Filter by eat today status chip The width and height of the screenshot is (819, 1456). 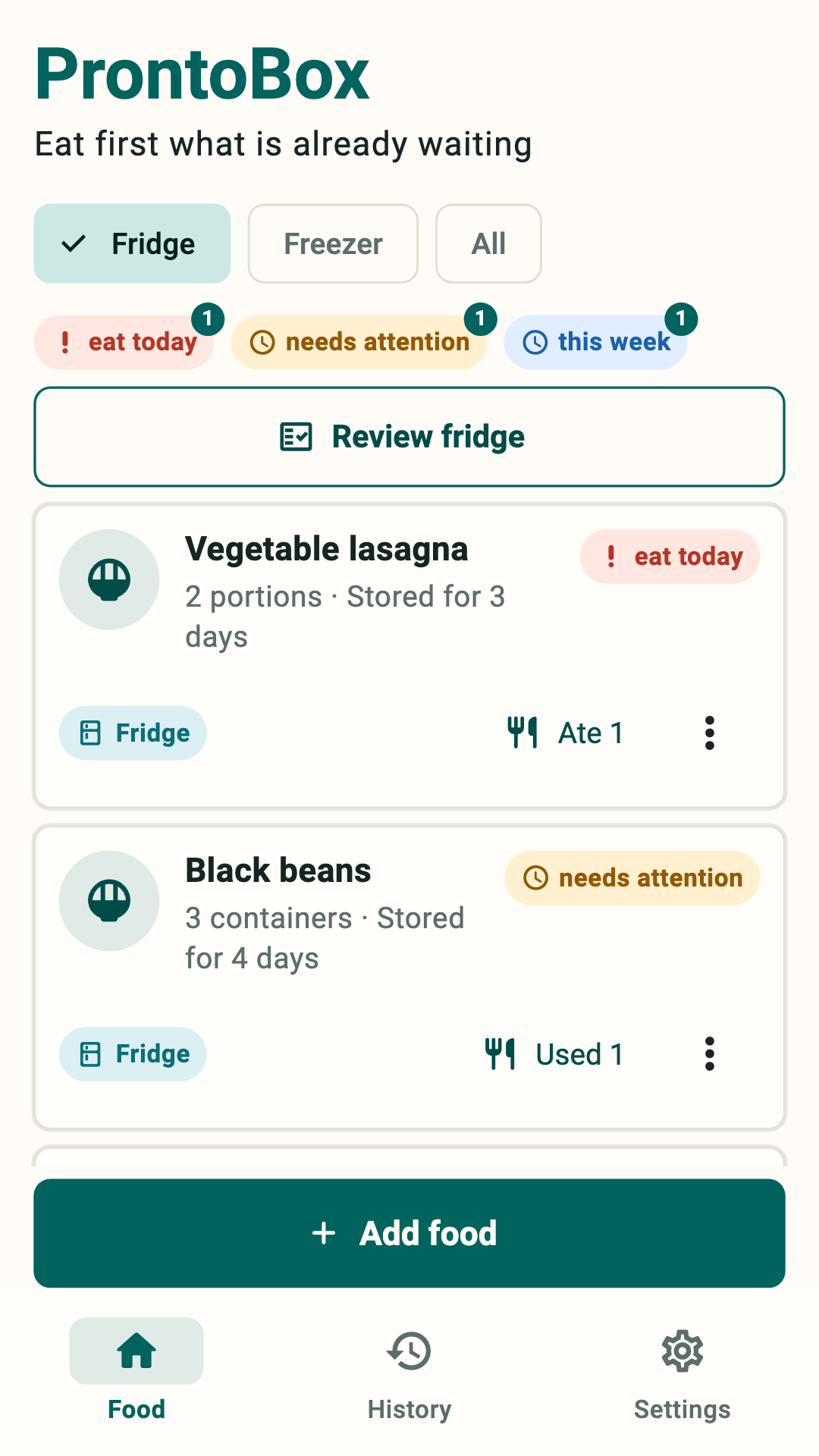pos(124,342)
